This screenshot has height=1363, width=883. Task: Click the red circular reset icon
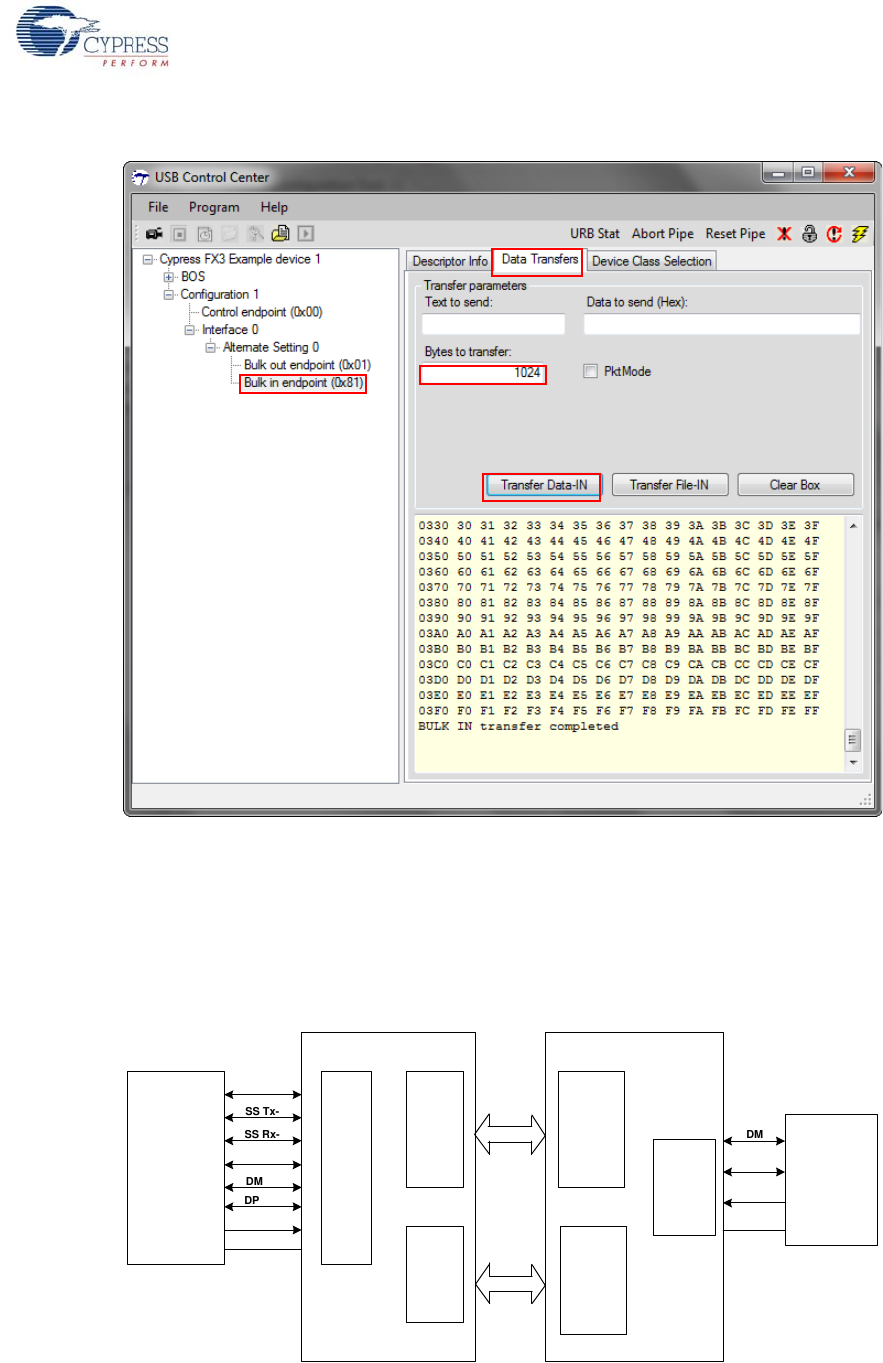coord(834,234)
